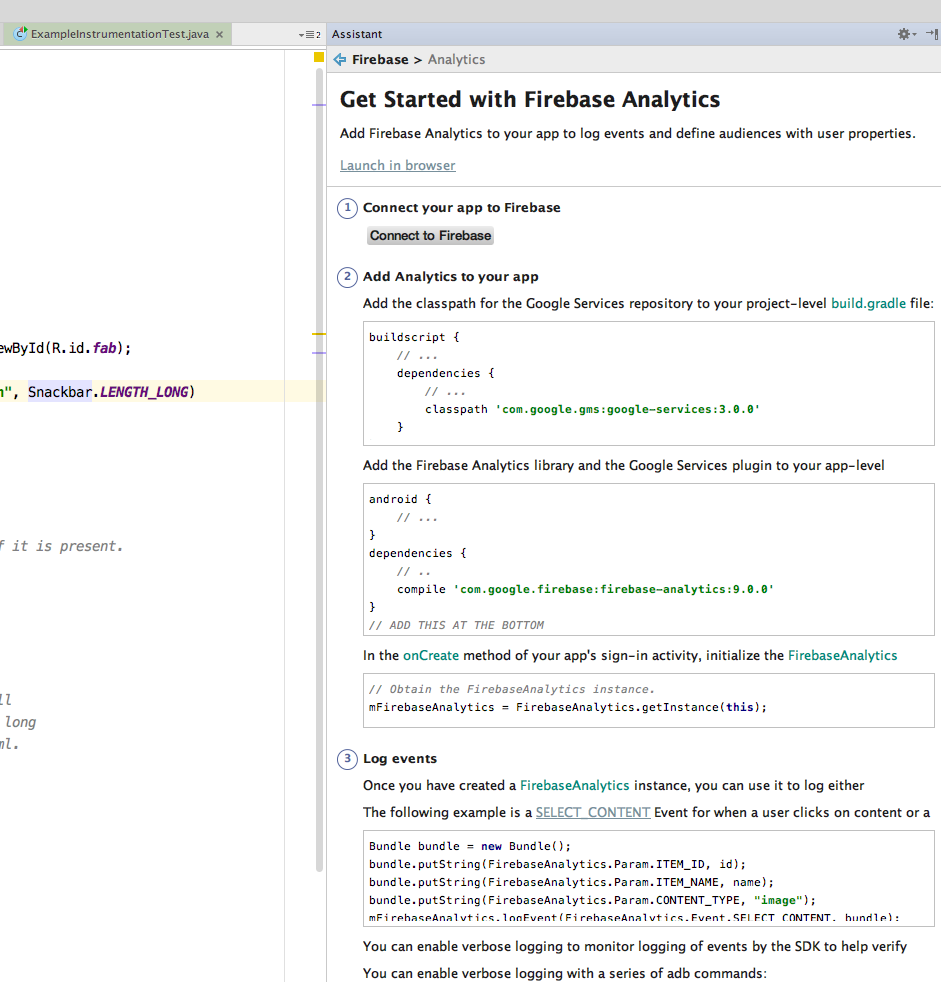Open the build.gradle link
This screenshot has height=982, width=941.
(x=868, y=303)
